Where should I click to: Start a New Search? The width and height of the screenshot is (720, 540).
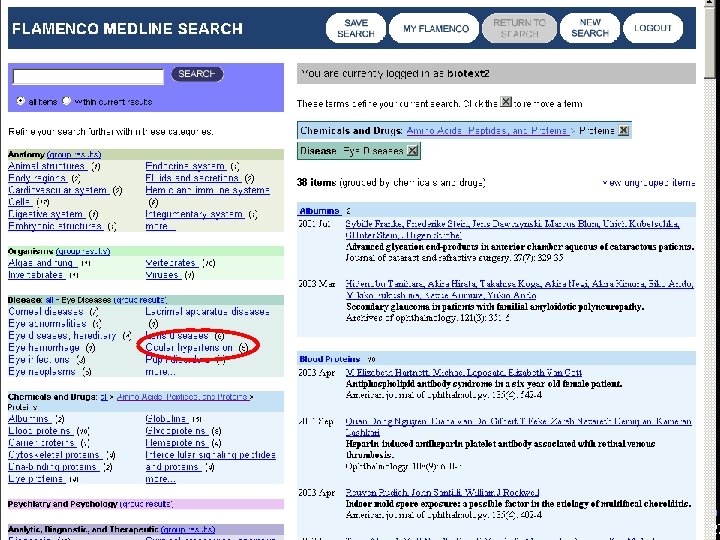click(590, 28)
